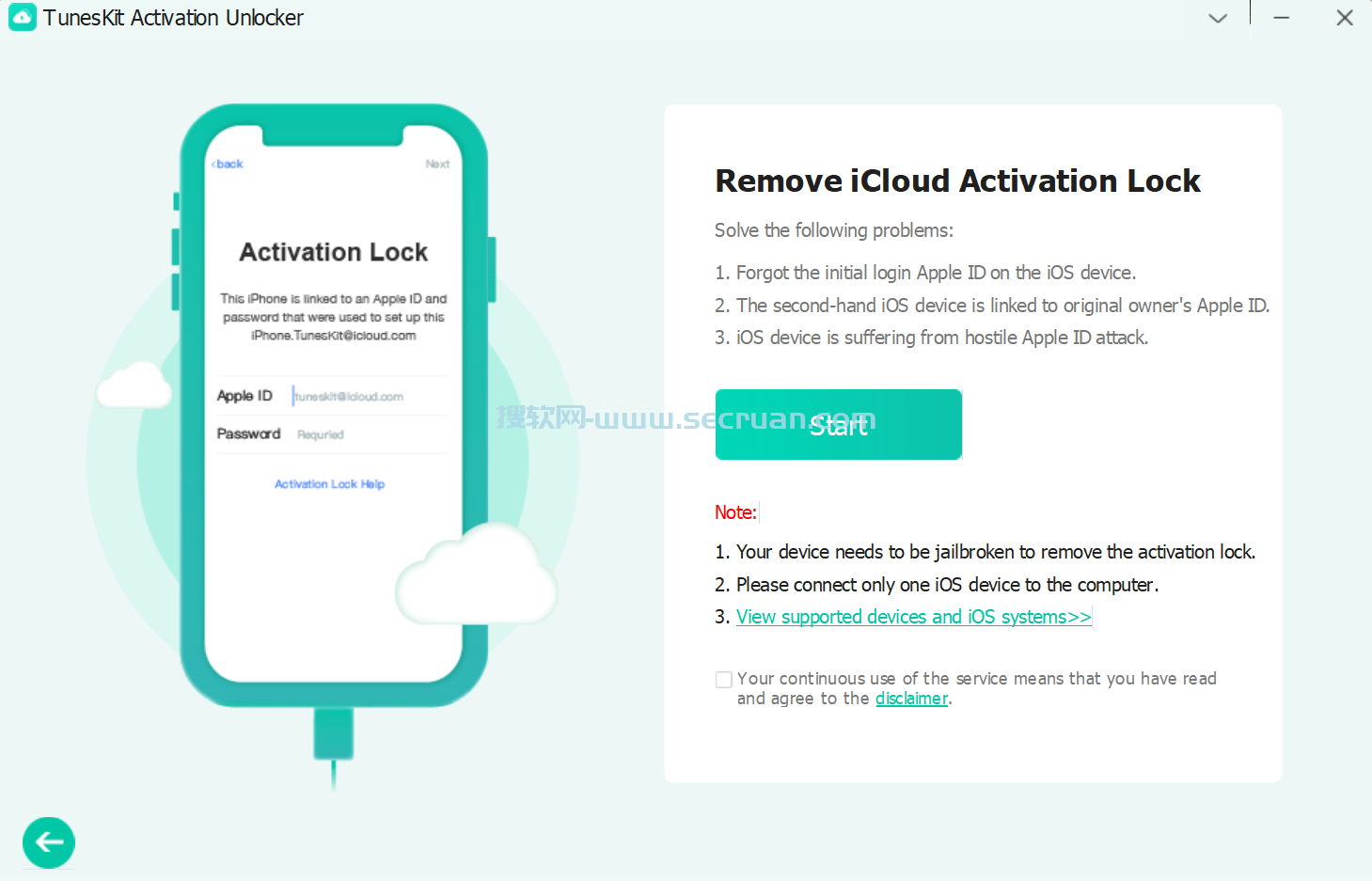Click 'Forgot the initial login Apple ID' line
The image size is (1372, 881).
click(x=925, y=273)
